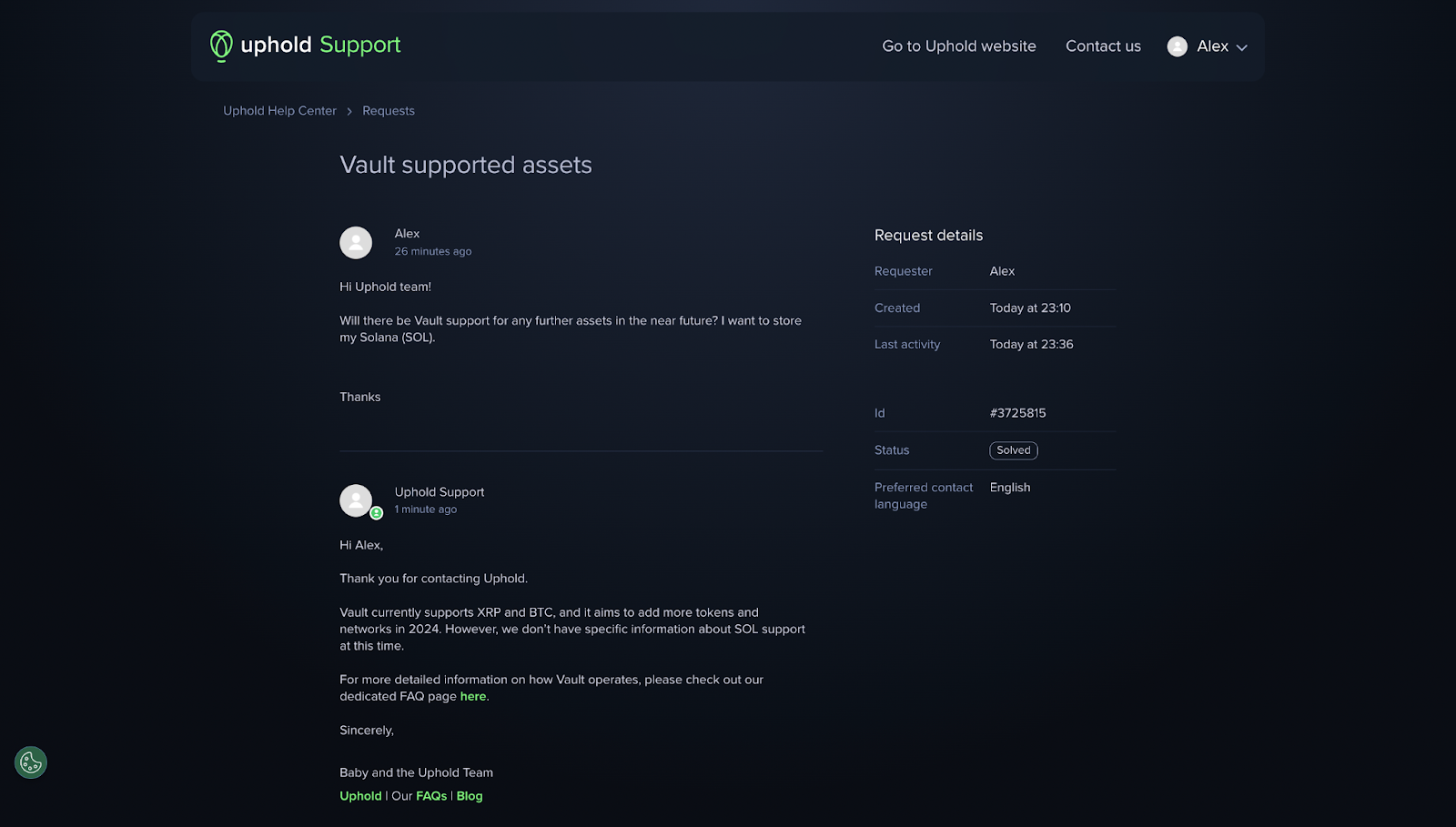Select the 'Vault supported assets' heading
The image size is (1456, 827).
(466, 165)
